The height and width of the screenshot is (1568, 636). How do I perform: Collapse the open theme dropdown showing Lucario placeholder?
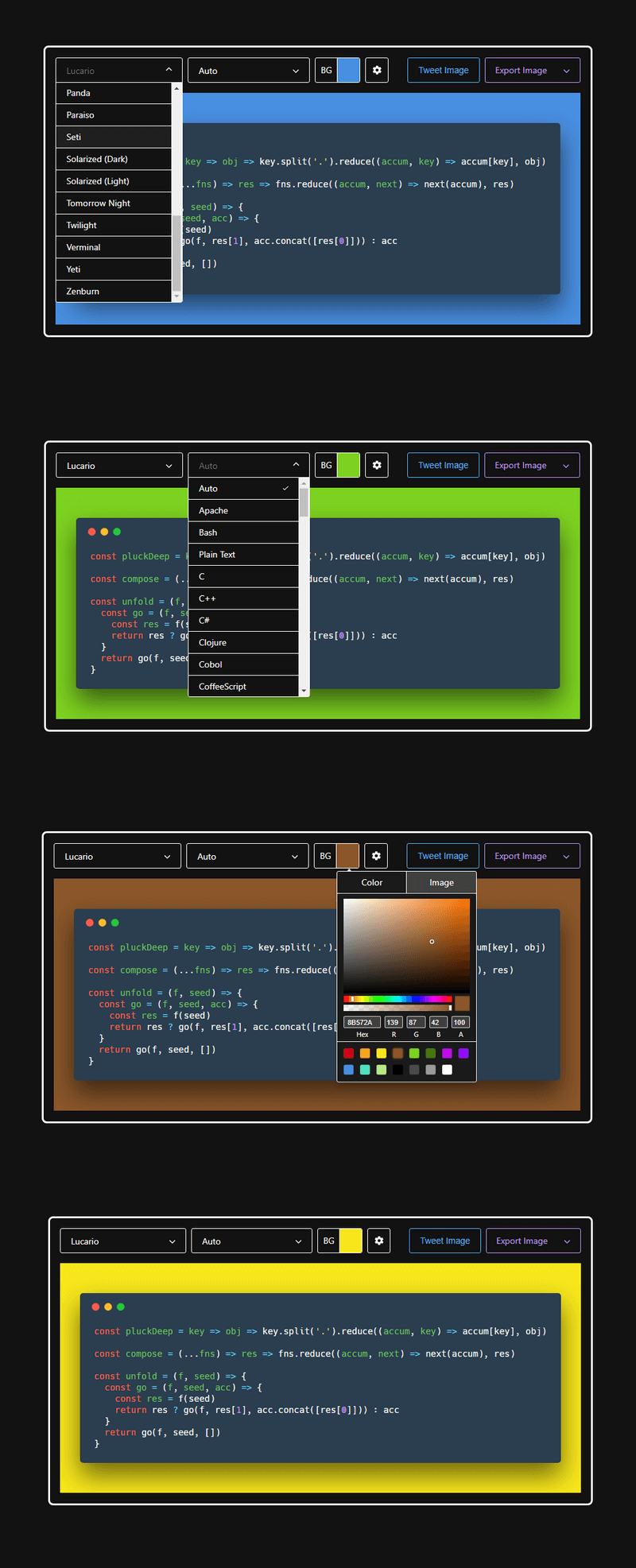(119, 70)
